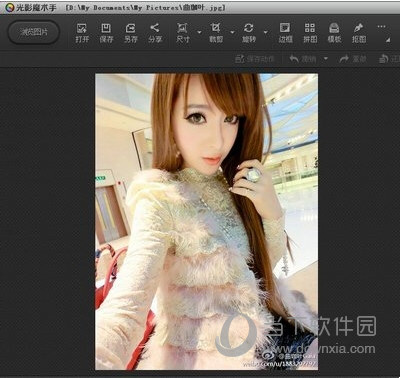Expand the 裁剪 crop dropdown arrow
This screenshot has height=378, width=400.
[232, 32]
